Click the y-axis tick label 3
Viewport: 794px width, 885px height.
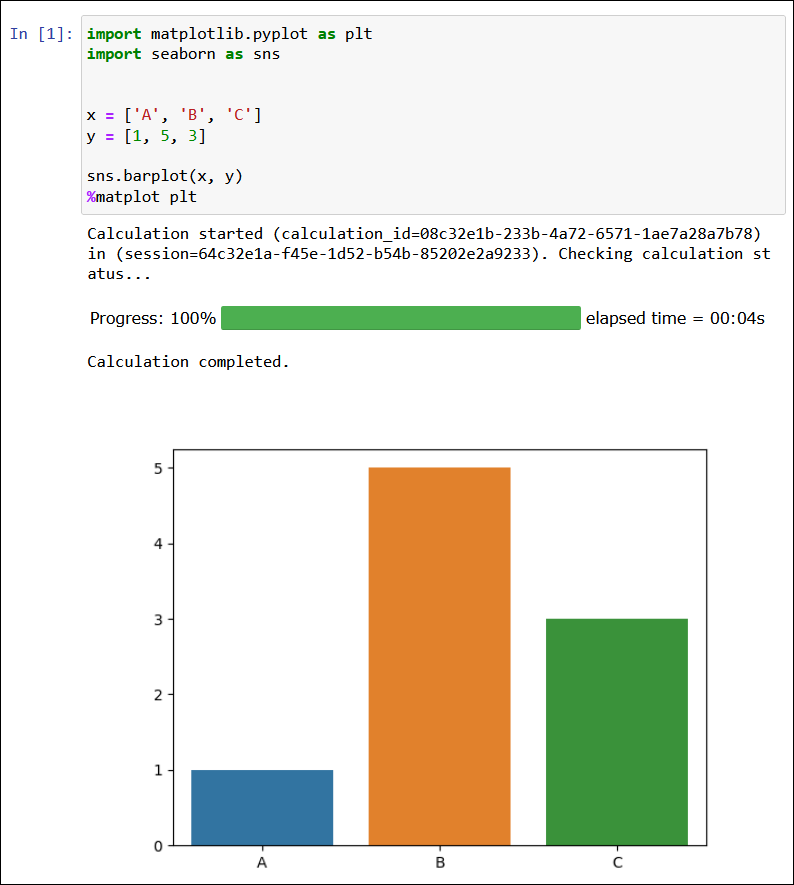158,619
